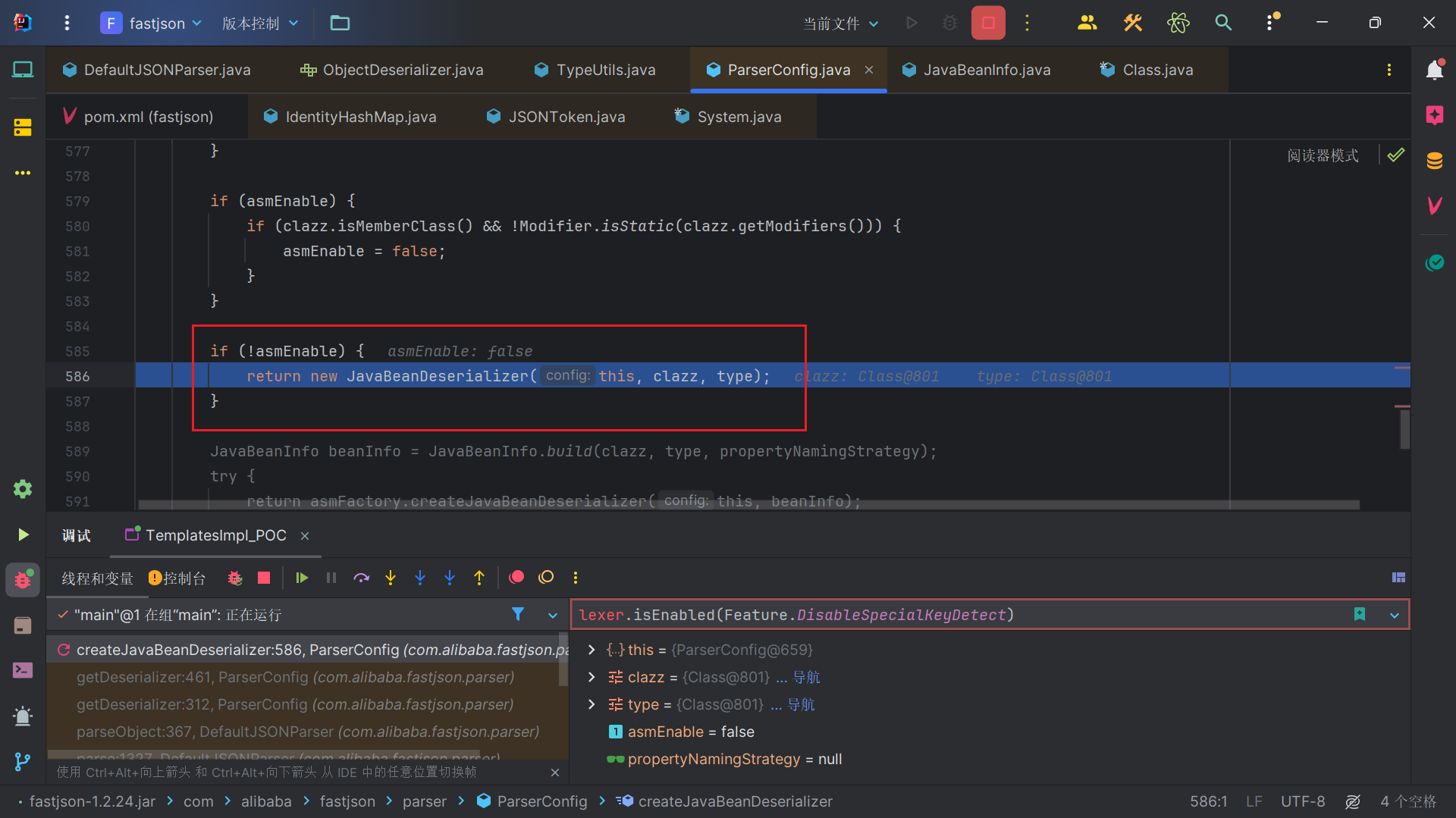This screenshot has width=1456, height=818.
Task: Switch to 线程和变量 tab
Action: [x=98, y=578]
